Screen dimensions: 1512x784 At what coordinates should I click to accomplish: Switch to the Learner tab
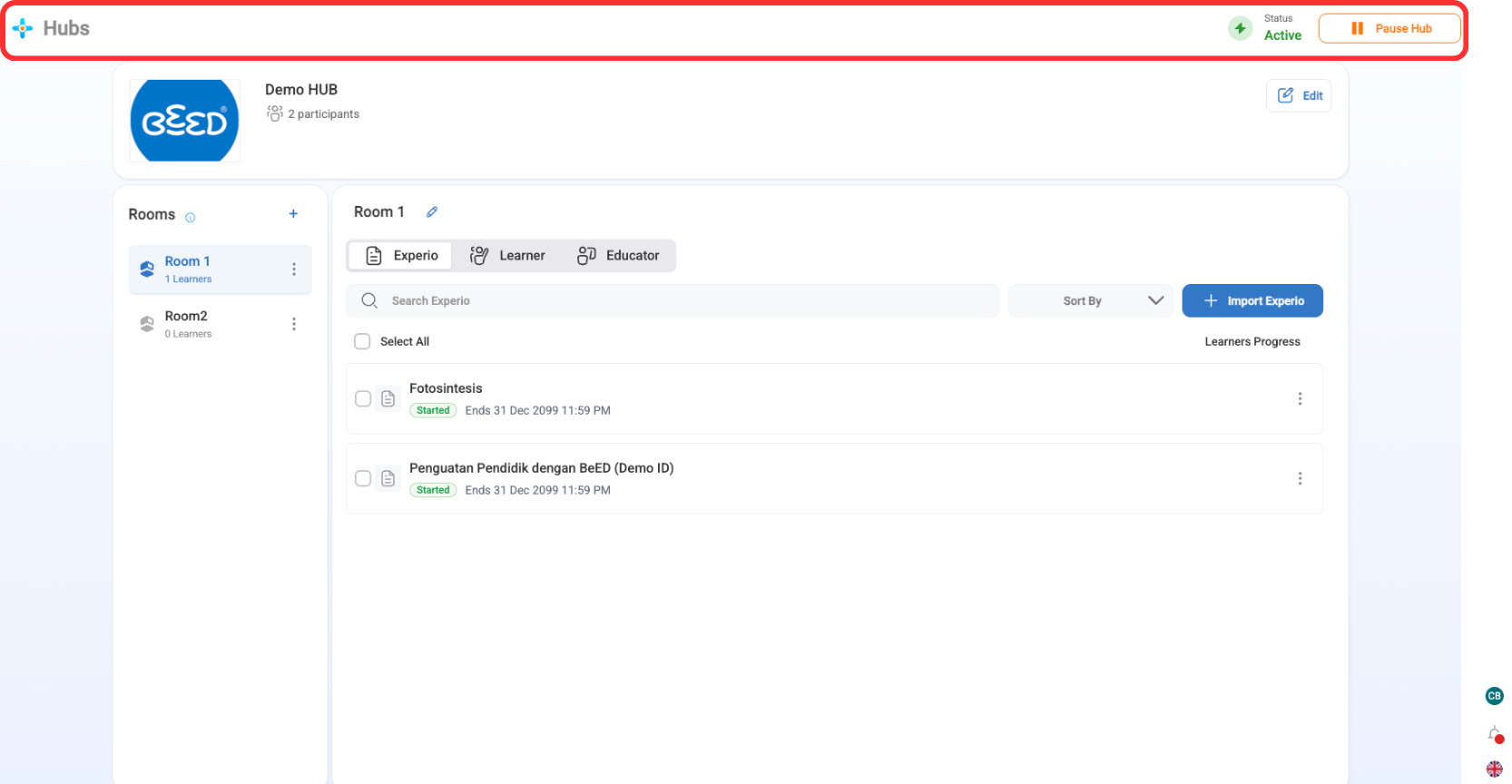[x=507, y=256]
